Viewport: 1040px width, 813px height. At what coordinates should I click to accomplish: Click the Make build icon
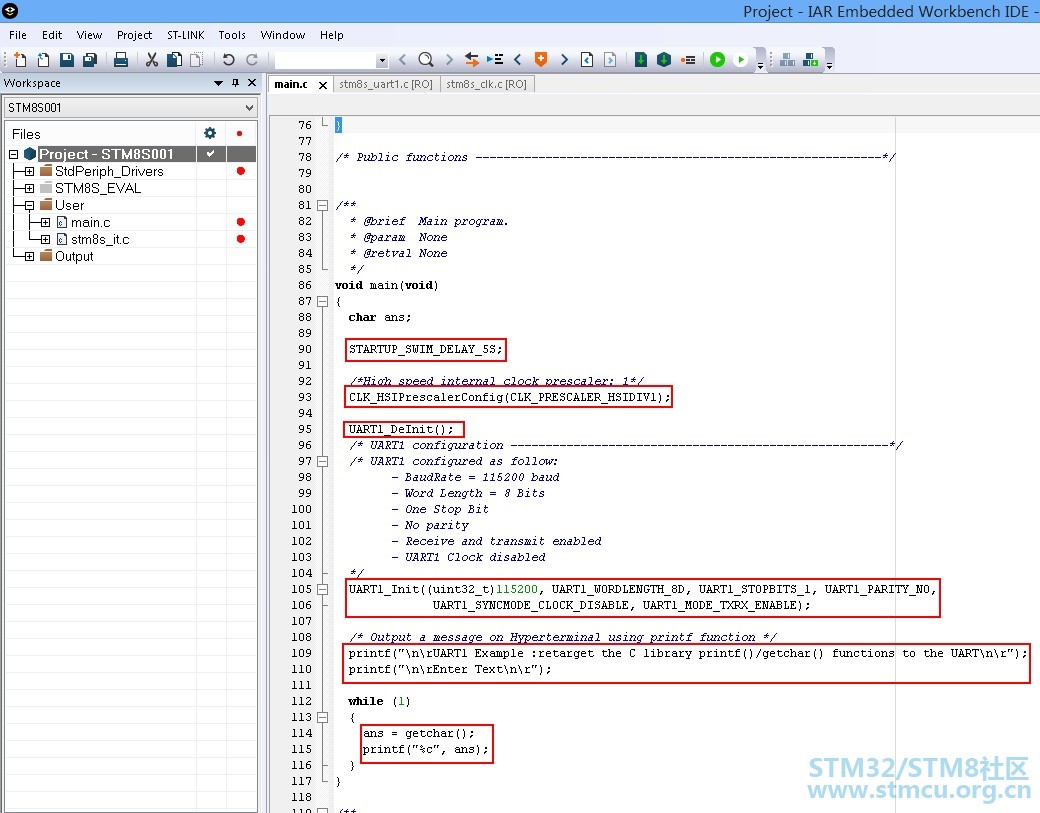tap(664, 60)
